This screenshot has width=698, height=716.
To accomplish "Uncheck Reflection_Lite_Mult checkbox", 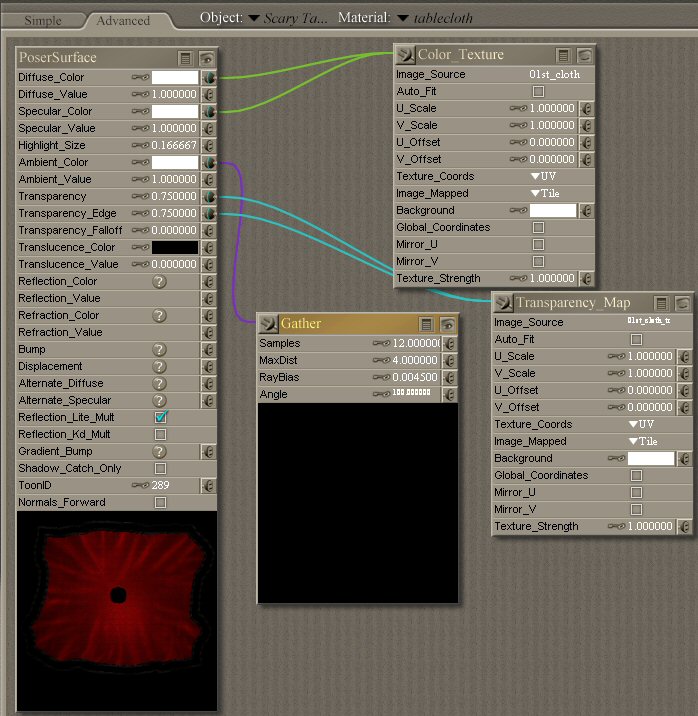I will (x=161, y=417).
